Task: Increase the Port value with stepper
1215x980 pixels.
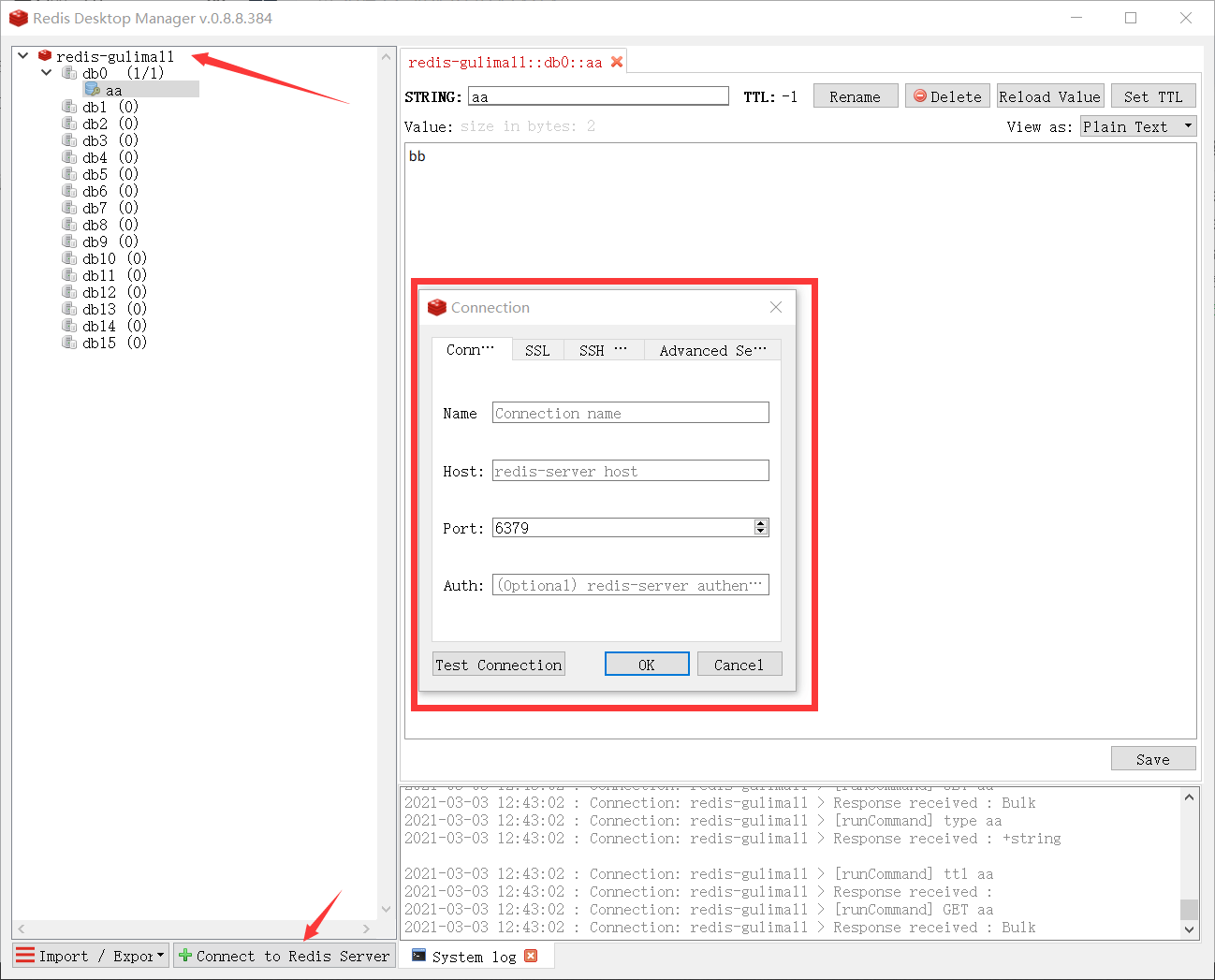Action: [x=761, y=523]
